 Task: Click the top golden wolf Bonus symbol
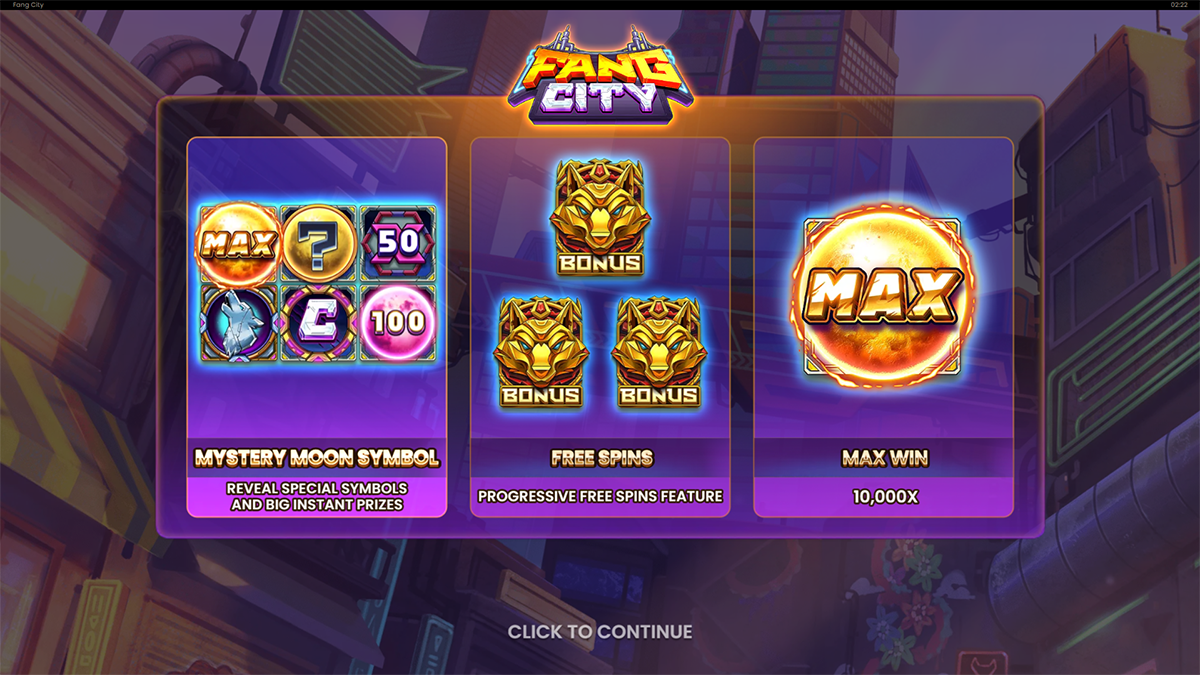[598, 217]
